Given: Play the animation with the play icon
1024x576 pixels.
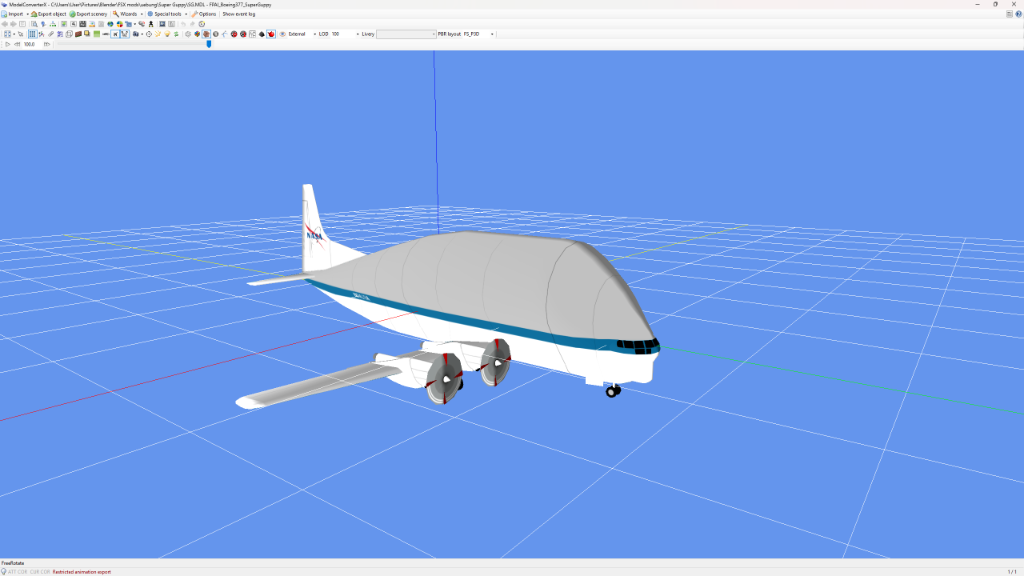Looking at the screenshot, I should [x=8, y=44].
